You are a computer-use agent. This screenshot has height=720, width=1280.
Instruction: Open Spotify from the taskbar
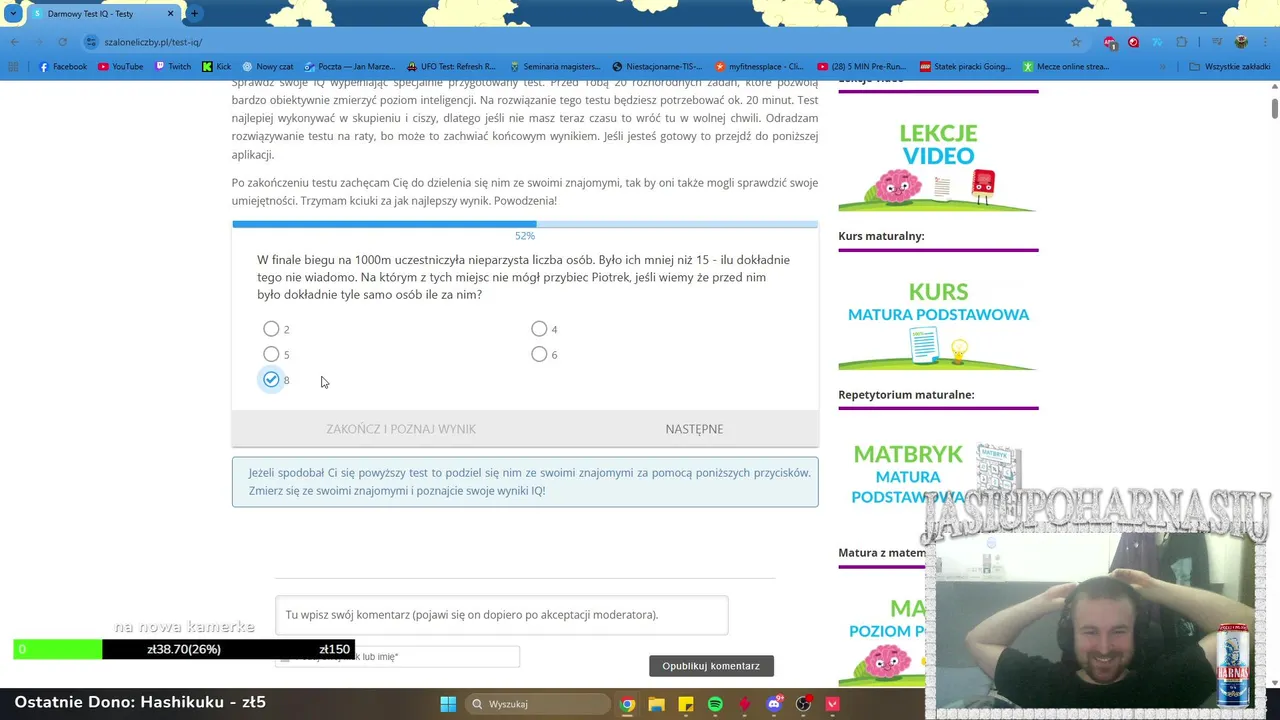(x=715, y=704)
